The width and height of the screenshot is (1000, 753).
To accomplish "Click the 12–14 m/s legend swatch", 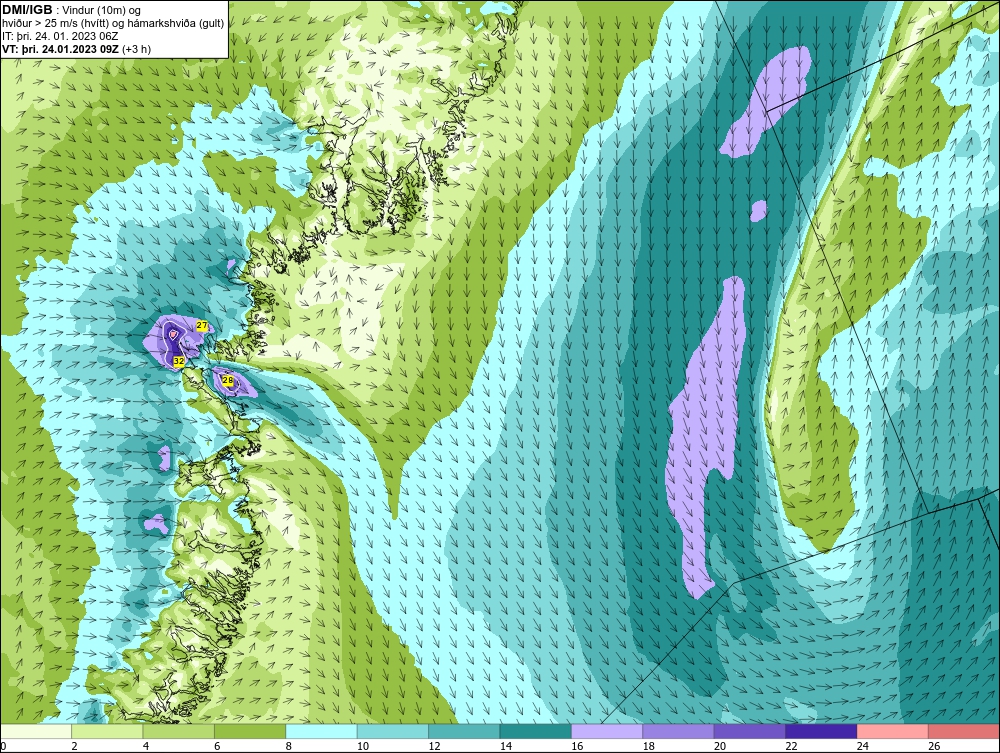I will [464, 731].
